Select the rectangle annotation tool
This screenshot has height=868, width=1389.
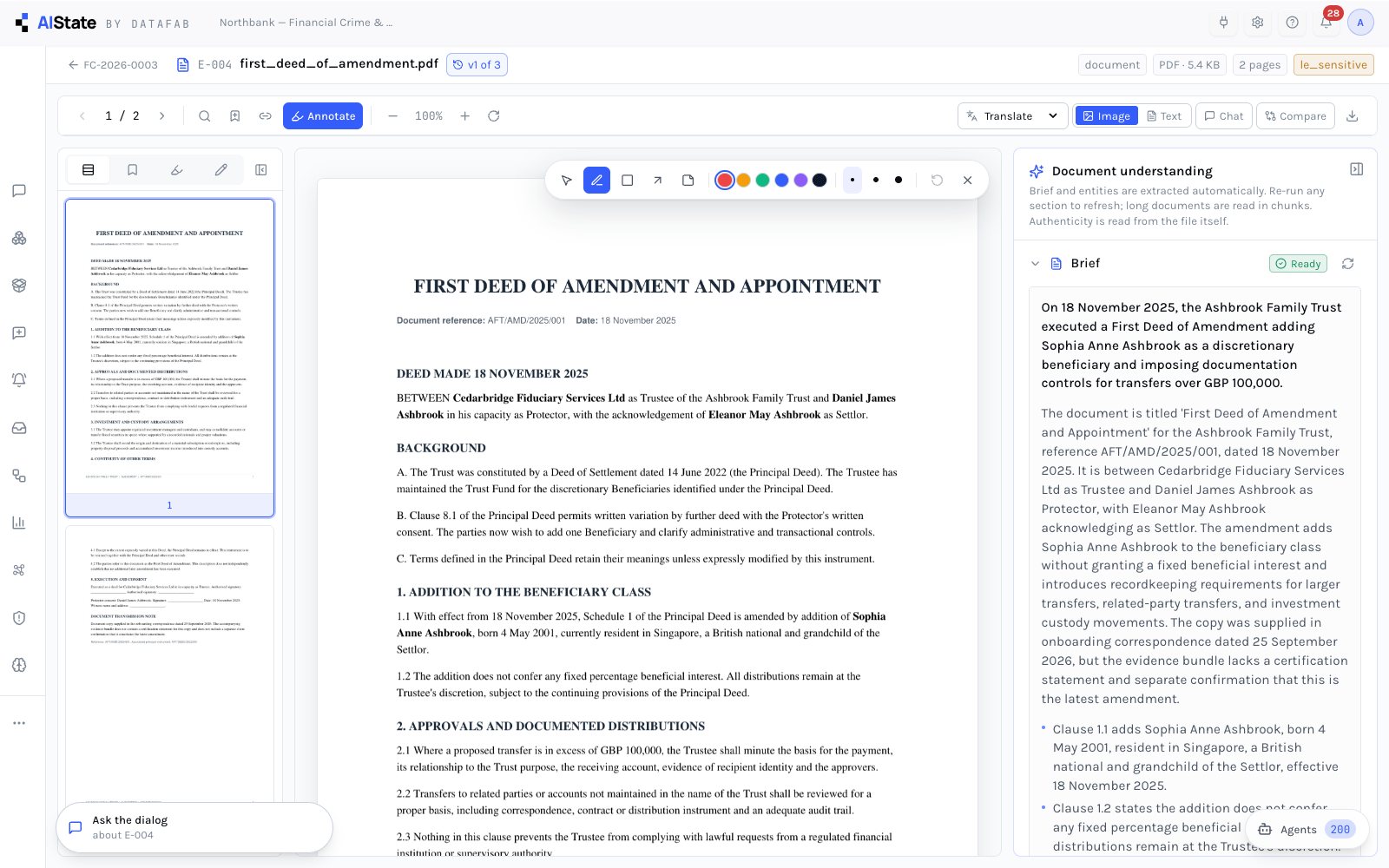(627, 180)
